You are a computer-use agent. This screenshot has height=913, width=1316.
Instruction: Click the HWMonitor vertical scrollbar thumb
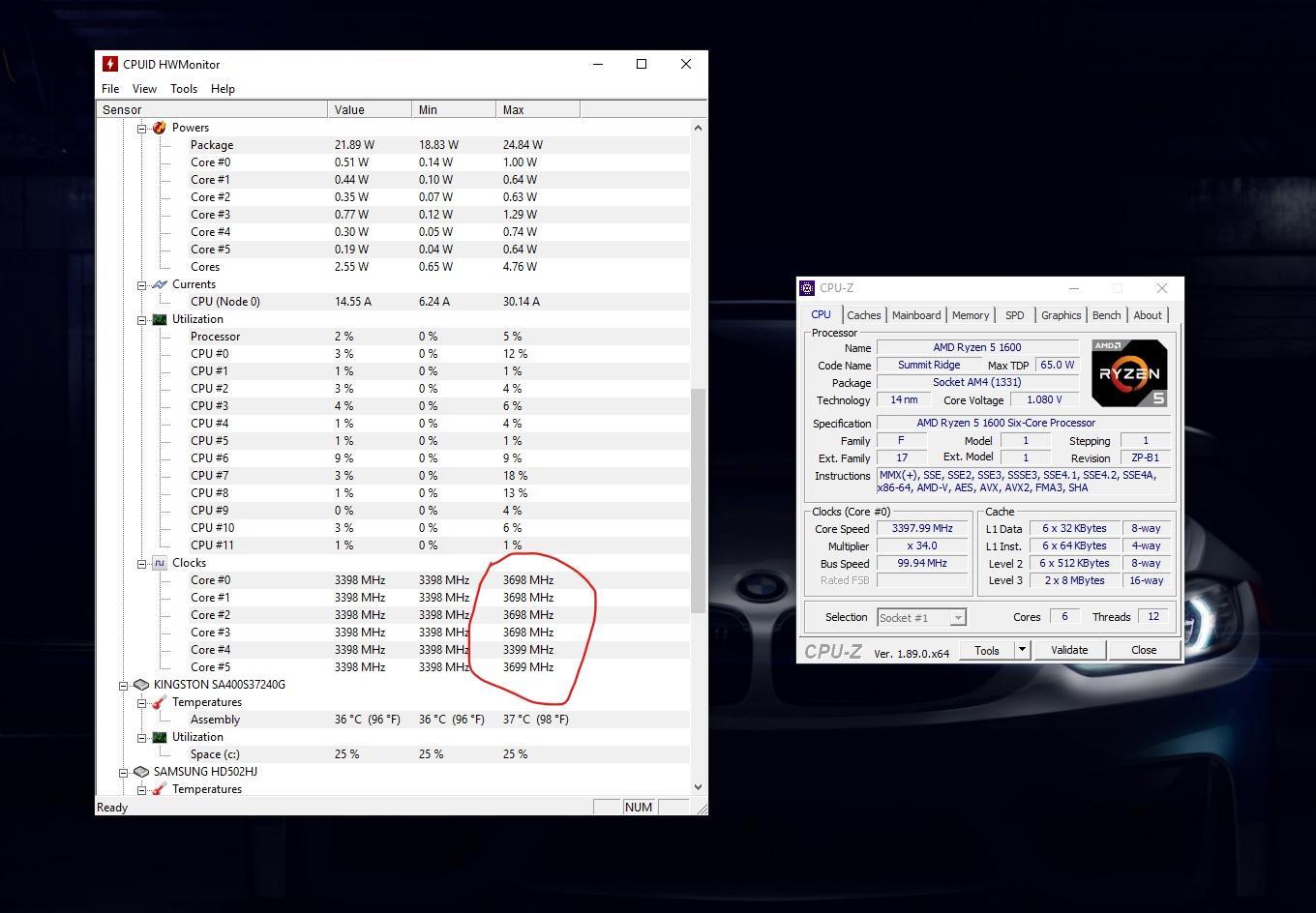click(698, 500)
